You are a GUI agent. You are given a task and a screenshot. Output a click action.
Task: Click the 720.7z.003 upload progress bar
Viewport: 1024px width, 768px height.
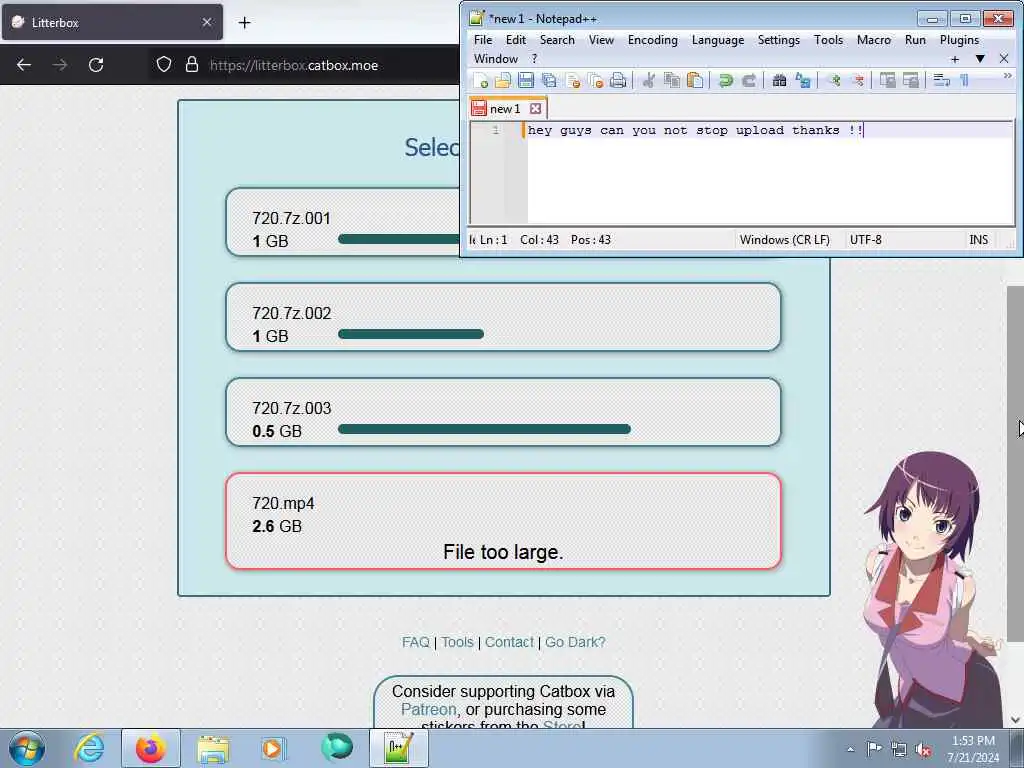point(484,429)
